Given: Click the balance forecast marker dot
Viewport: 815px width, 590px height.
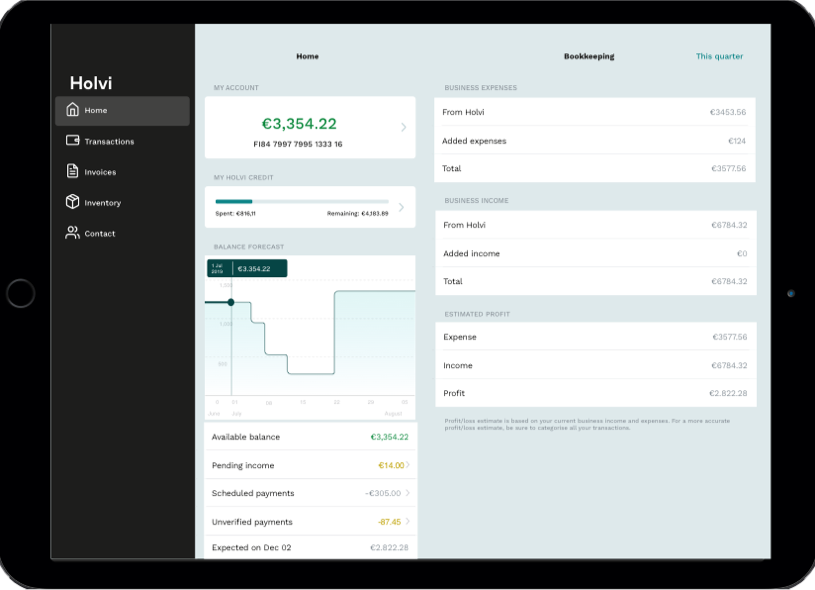Looking at the screenshot, I should (231, 302).
